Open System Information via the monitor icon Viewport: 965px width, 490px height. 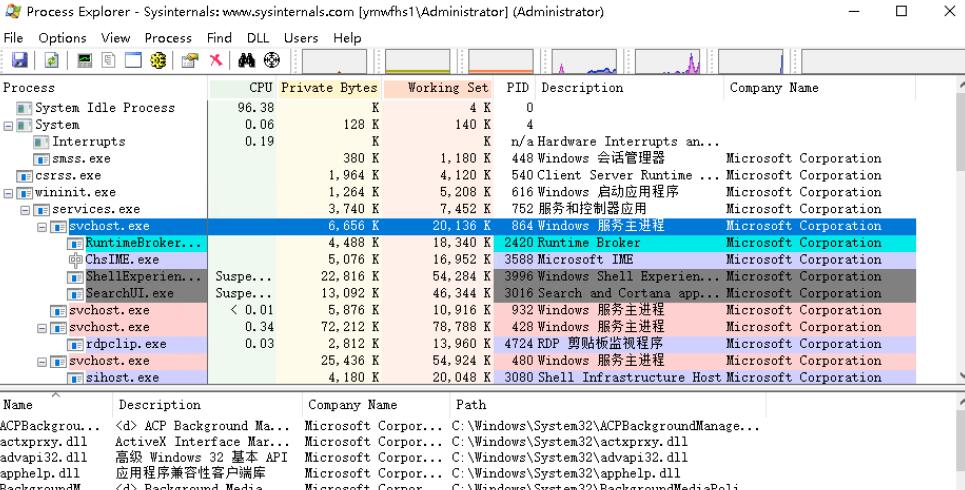pyautogui.click(x=84, y=60)
